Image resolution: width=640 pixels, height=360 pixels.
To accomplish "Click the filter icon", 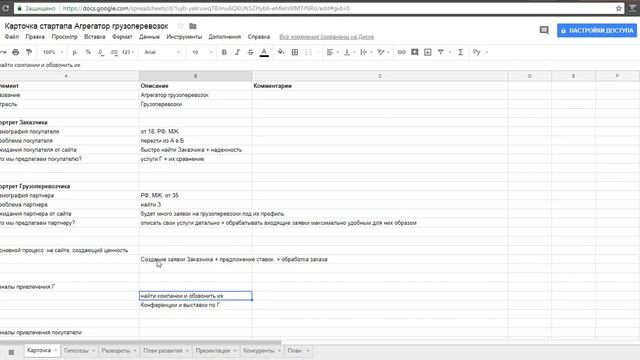I will pyautogui.click(x=441, y=52).
